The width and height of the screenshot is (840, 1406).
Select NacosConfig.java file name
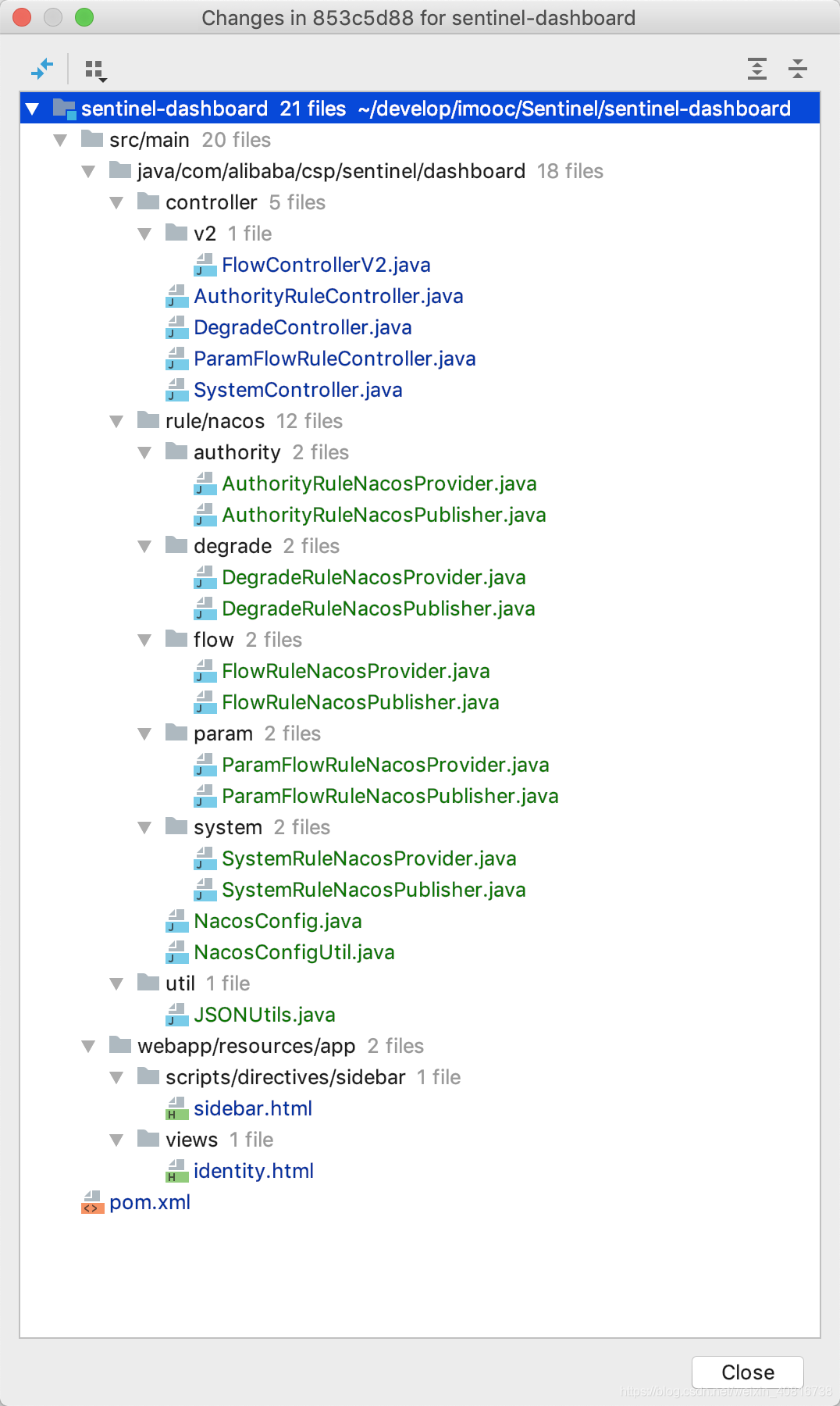click(278, 921)
